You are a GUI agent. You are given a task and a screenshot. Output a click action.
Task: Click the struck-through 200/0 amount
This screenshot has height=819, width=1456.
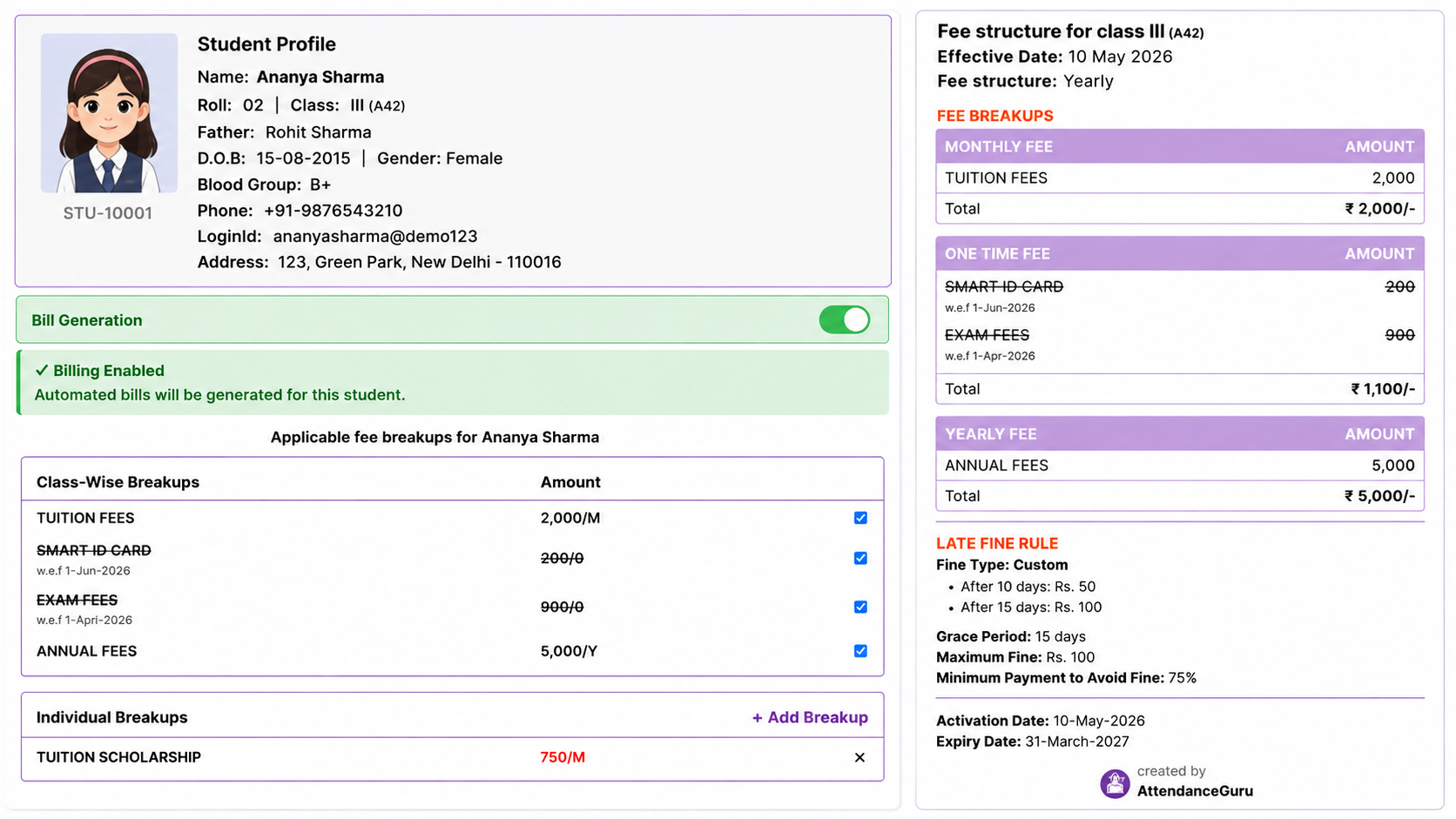coord(562,558)
